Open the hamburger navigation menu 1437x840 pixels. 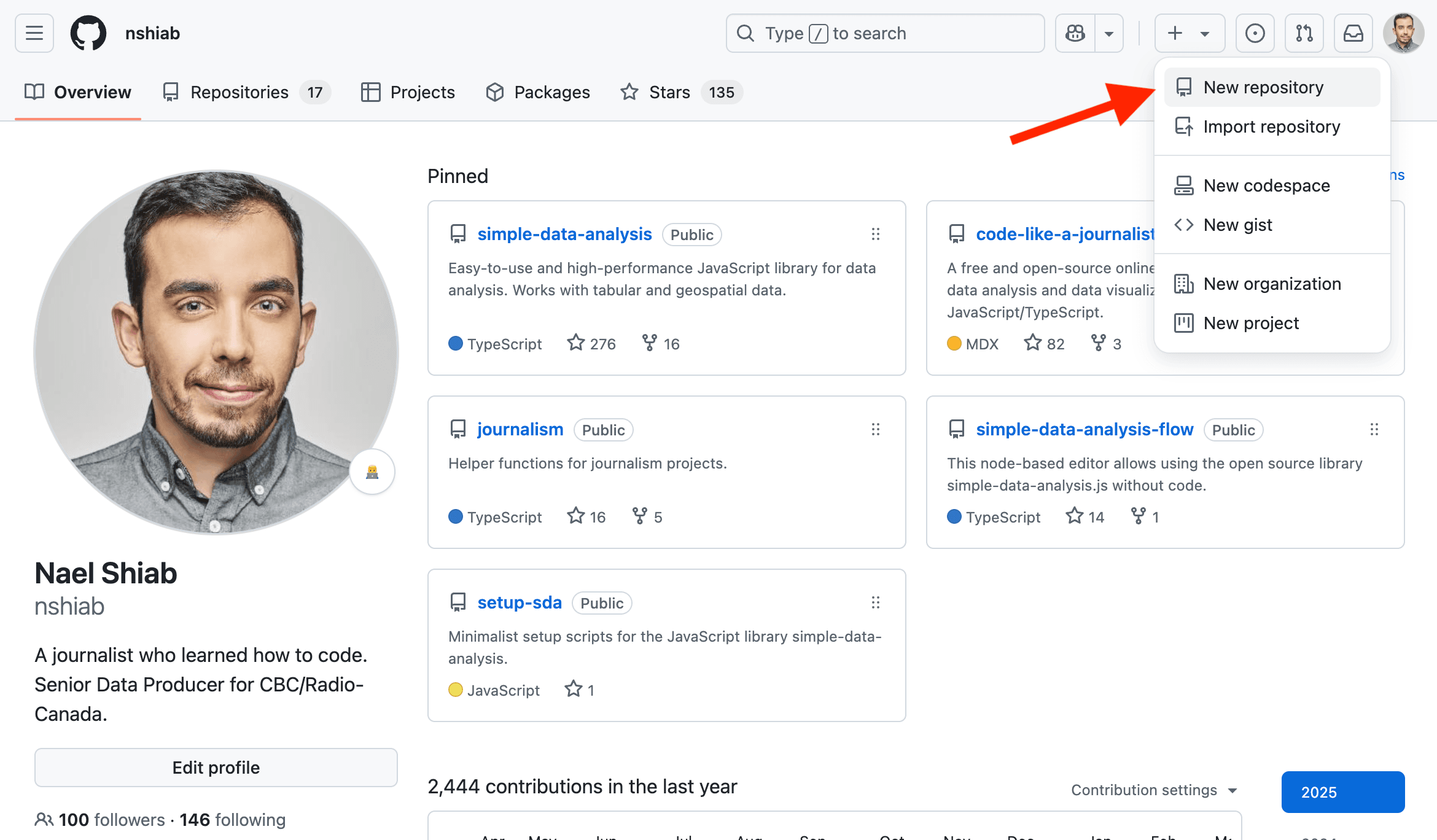tap(34, 33)
